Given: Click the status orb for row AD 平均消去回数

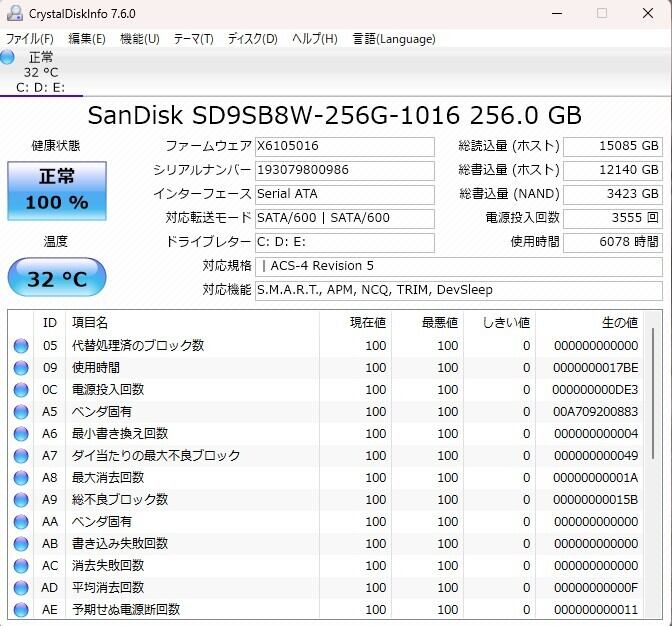Looking at the screenshot, I should 21,588.
